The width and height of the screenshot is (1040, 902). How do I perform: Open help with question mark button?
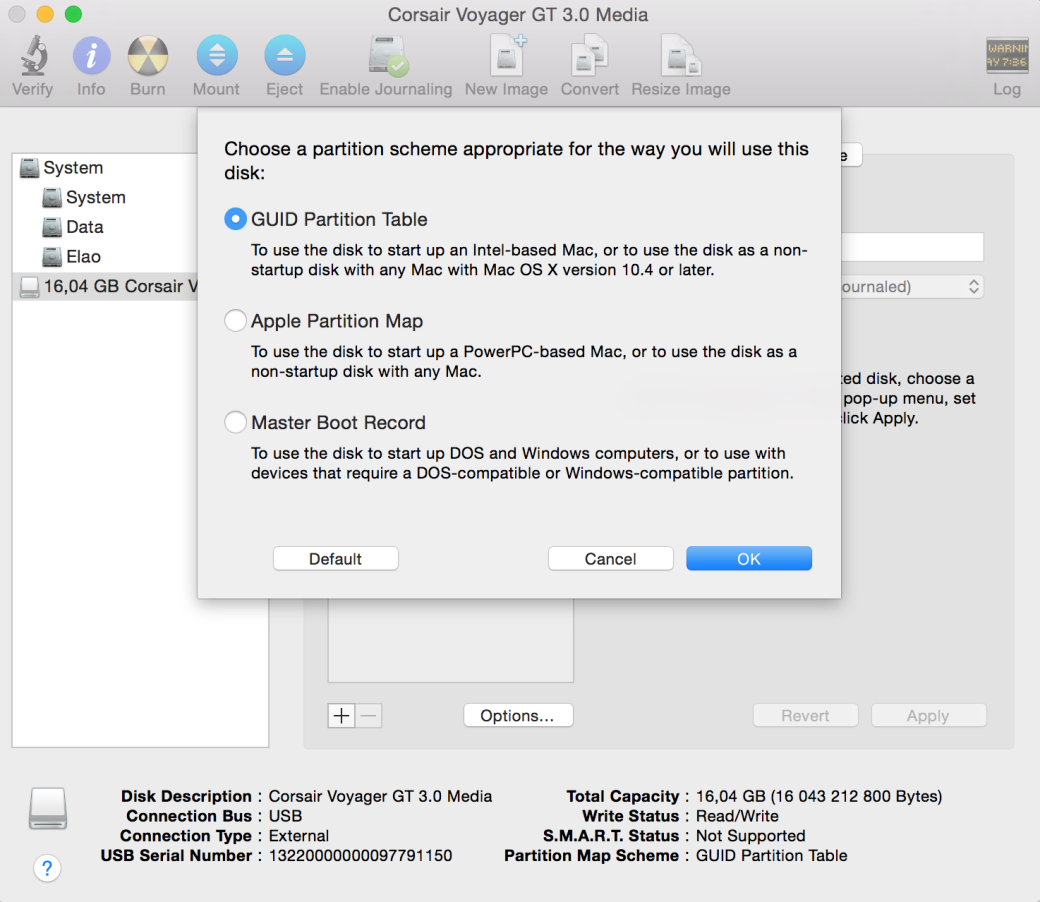point(47,868)
